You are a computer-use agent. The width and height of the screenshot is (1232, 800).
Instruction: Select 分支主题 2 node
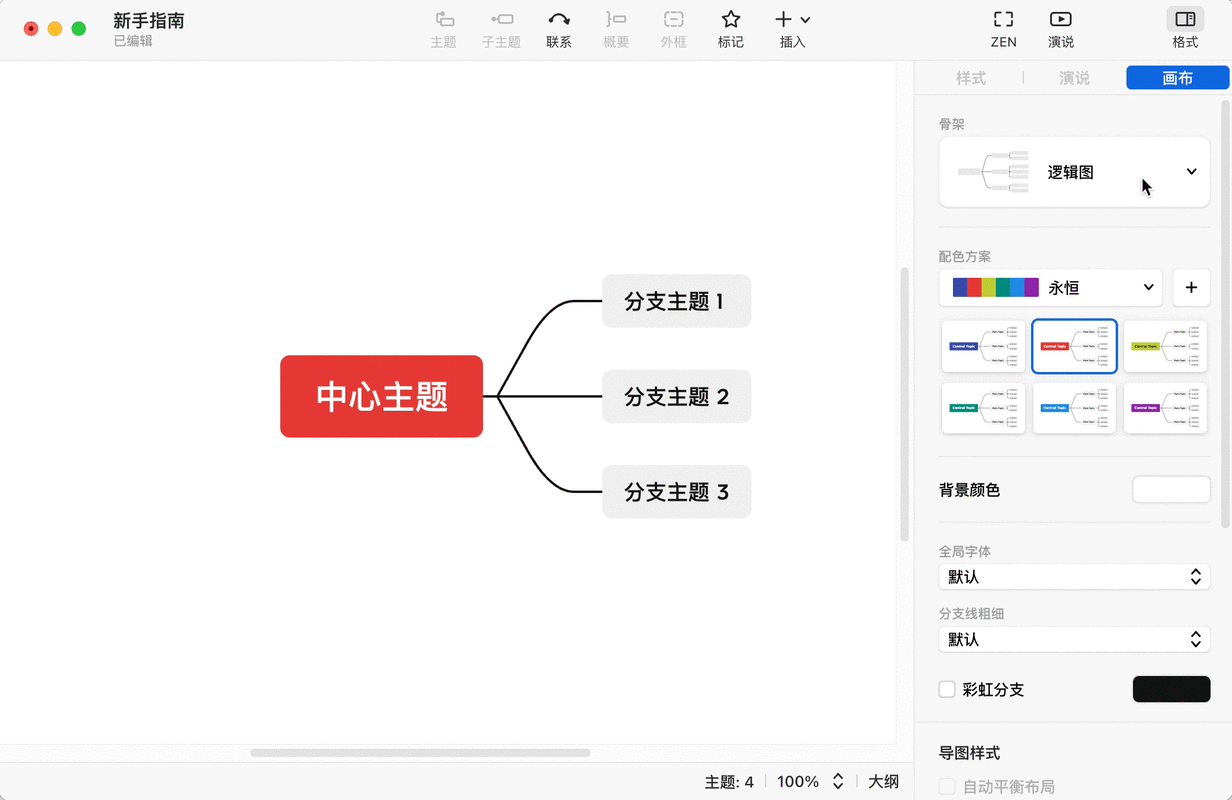676,396
